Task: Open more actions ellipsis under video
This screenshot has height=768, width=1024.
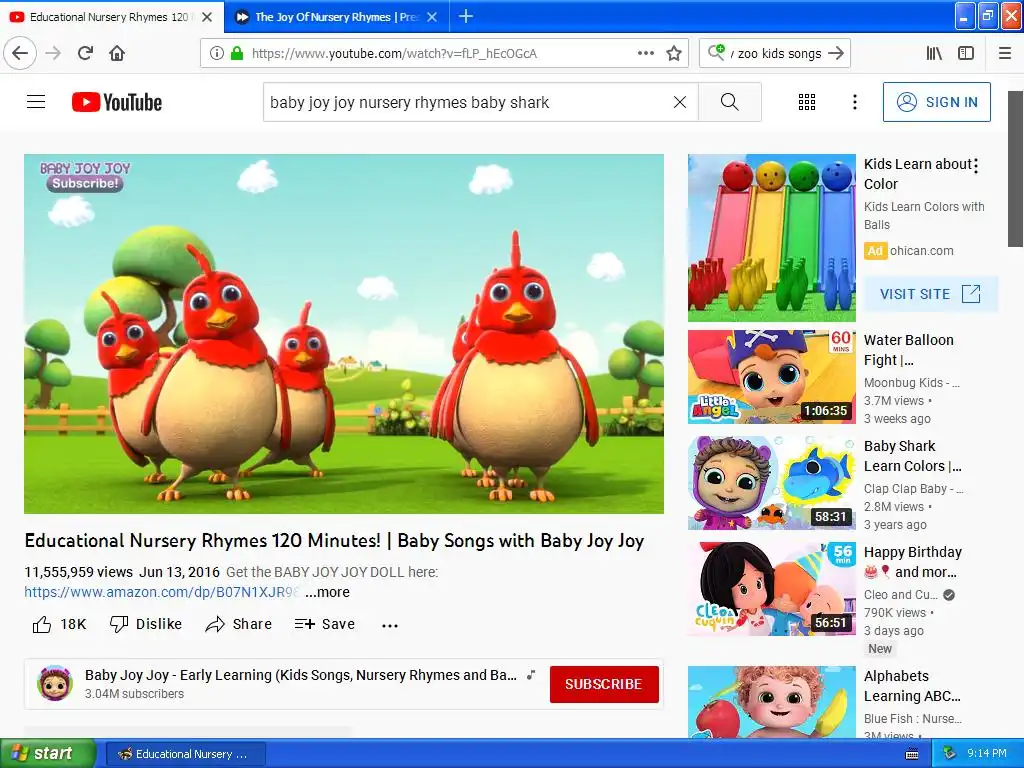Action: coord(390,625)
